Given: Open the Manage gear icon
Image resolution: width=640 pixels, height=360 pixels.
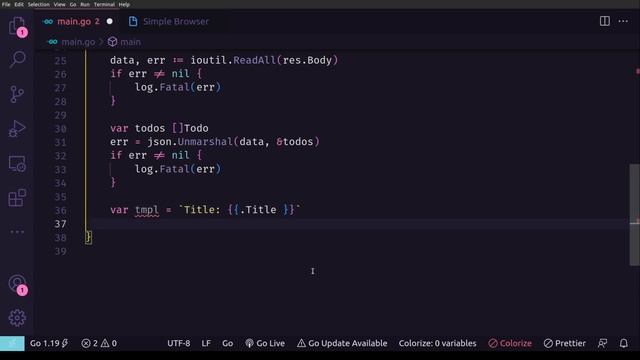Looking at the screenshot, I should tap(17, 318).
